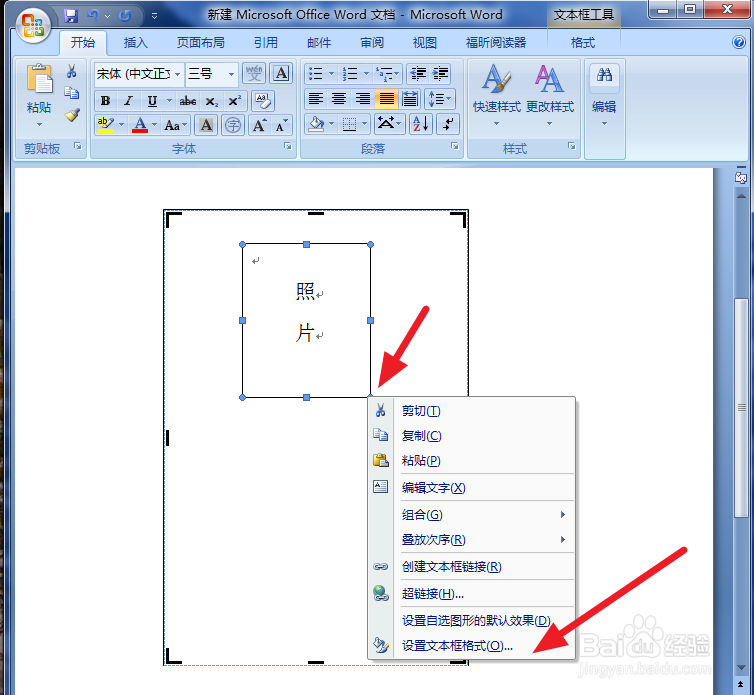Toggle character shading
The width and height of the screenshot is (754, 695).
click(x=206, y=126)
